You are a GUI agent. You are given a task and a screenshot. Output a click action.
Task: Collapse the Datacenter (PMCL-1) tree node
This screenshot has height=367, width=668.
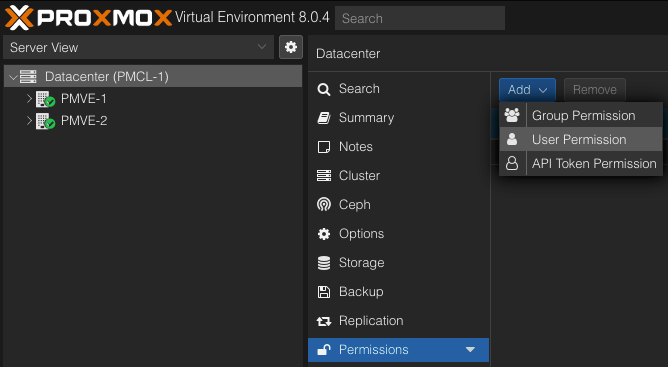(13, 77)
